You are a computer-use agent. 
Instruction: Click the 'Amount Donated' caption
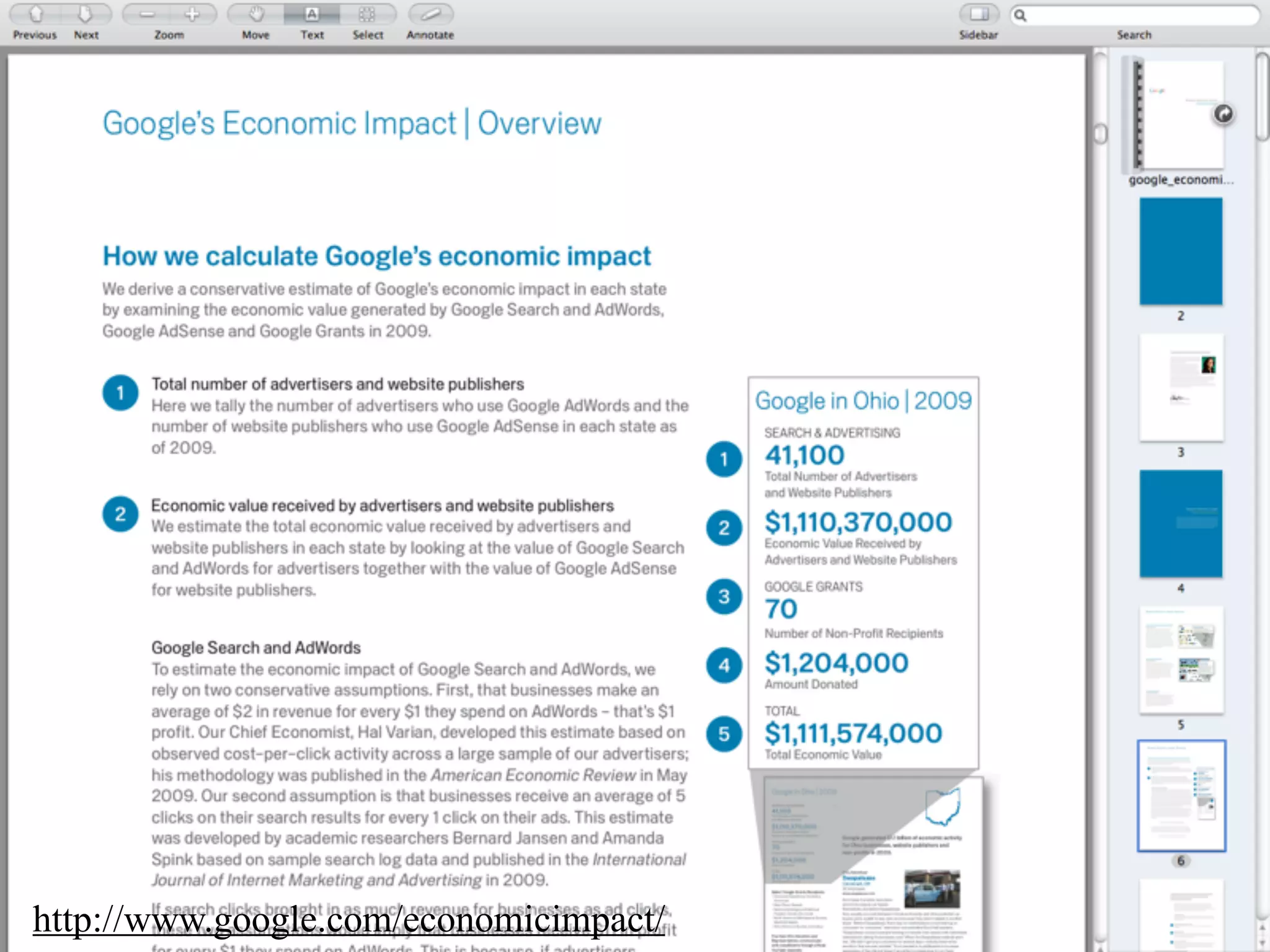coord(810,684)
